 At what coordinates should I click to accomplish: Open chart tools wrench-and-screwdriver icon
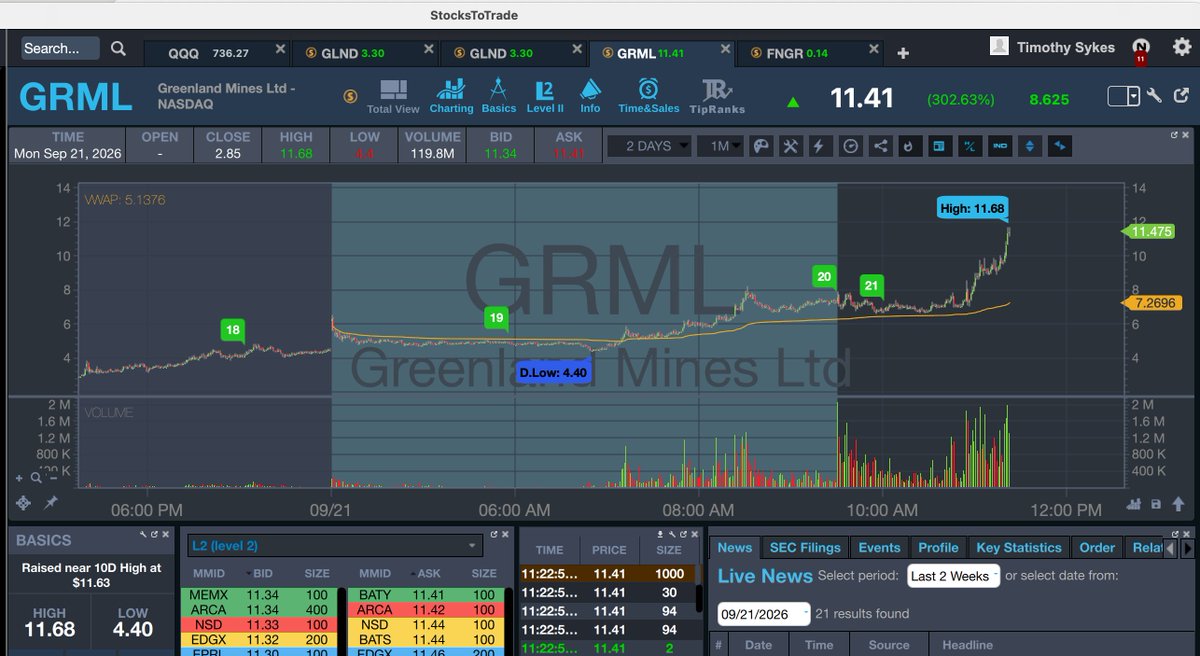(x=790, y=146)
